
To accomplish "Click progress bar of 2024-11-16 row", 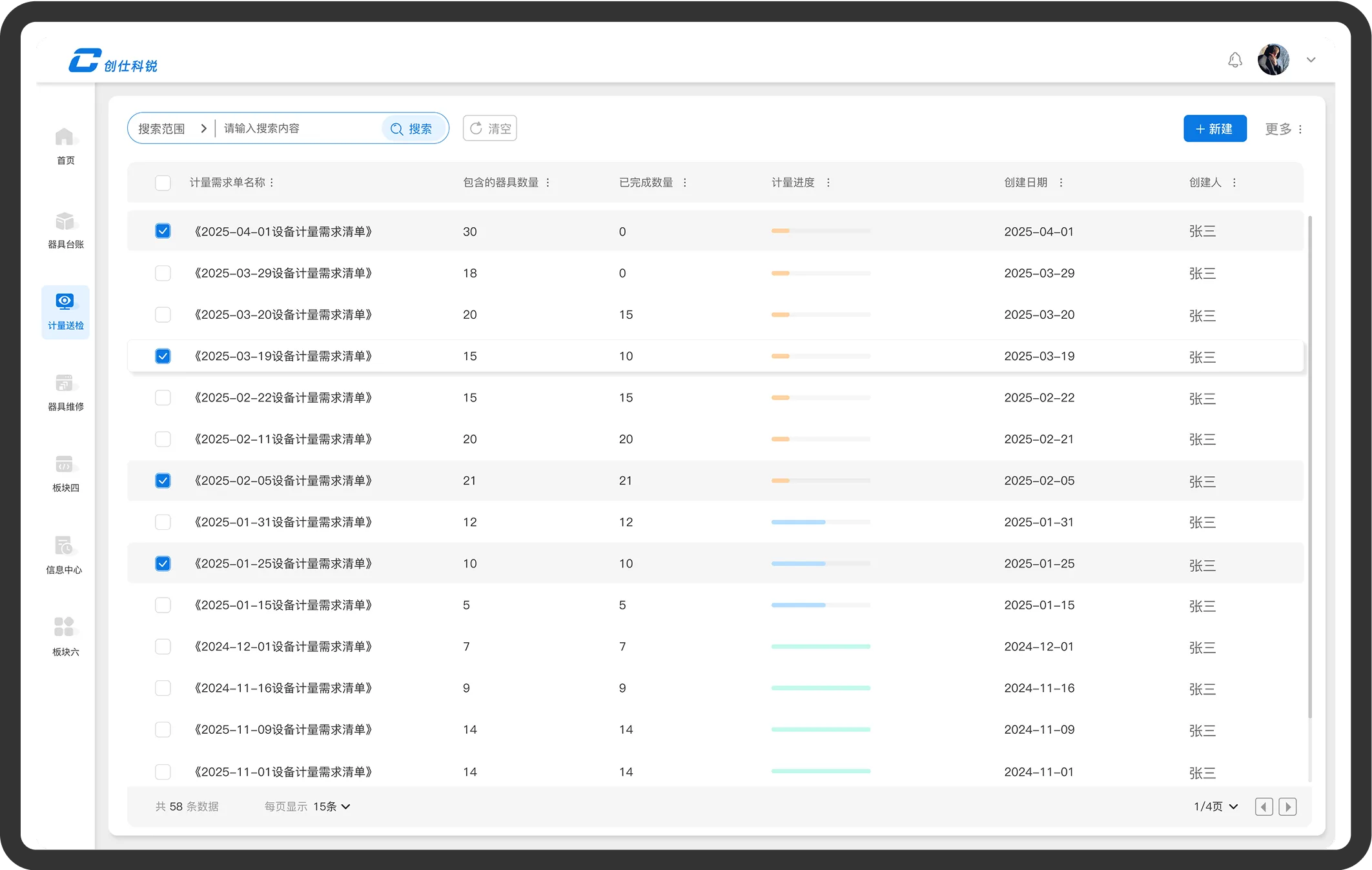I will pyautogui.click(x=821, y=688).
